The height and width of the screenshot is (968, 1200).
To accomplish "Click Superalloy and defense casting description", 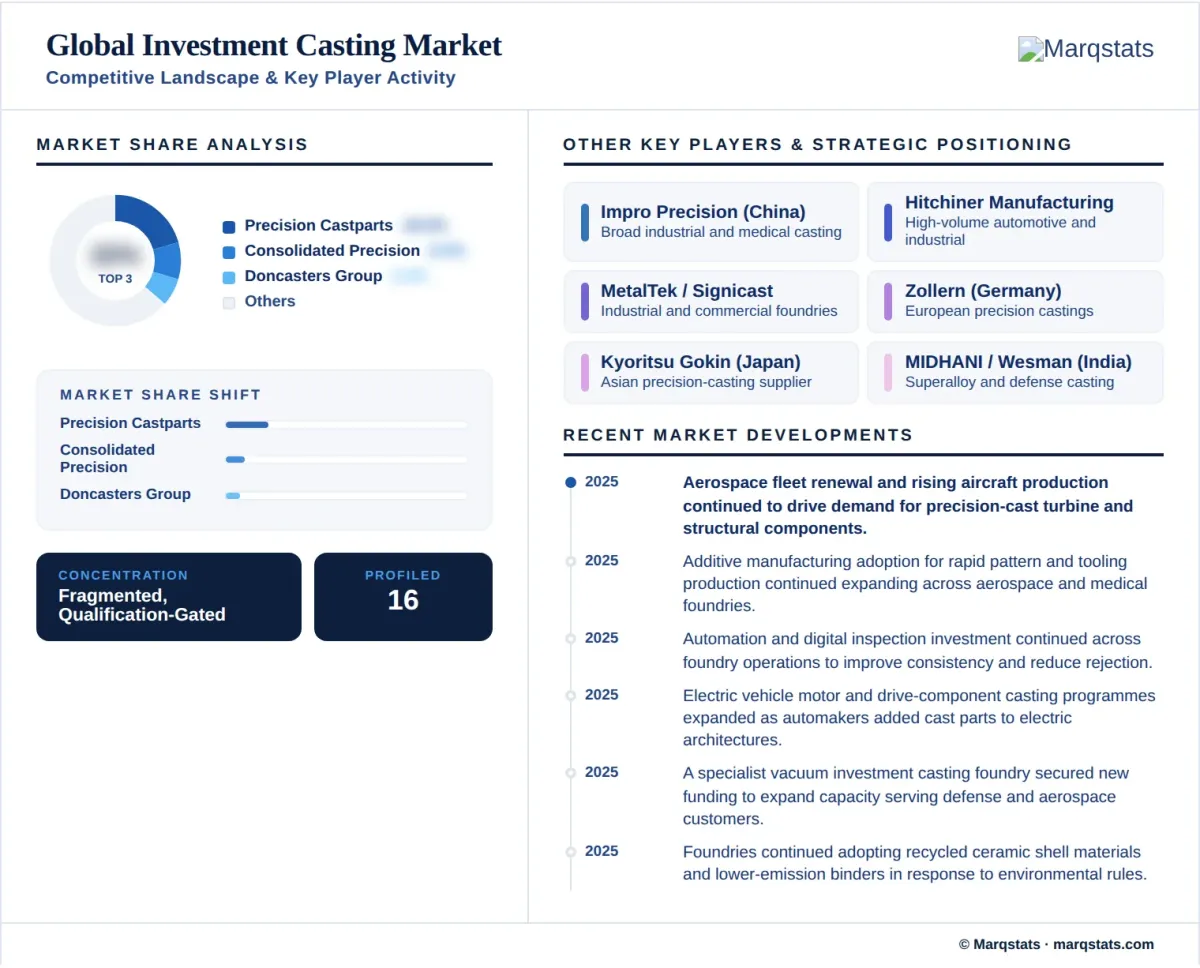I will click(x=1009, y=382).
